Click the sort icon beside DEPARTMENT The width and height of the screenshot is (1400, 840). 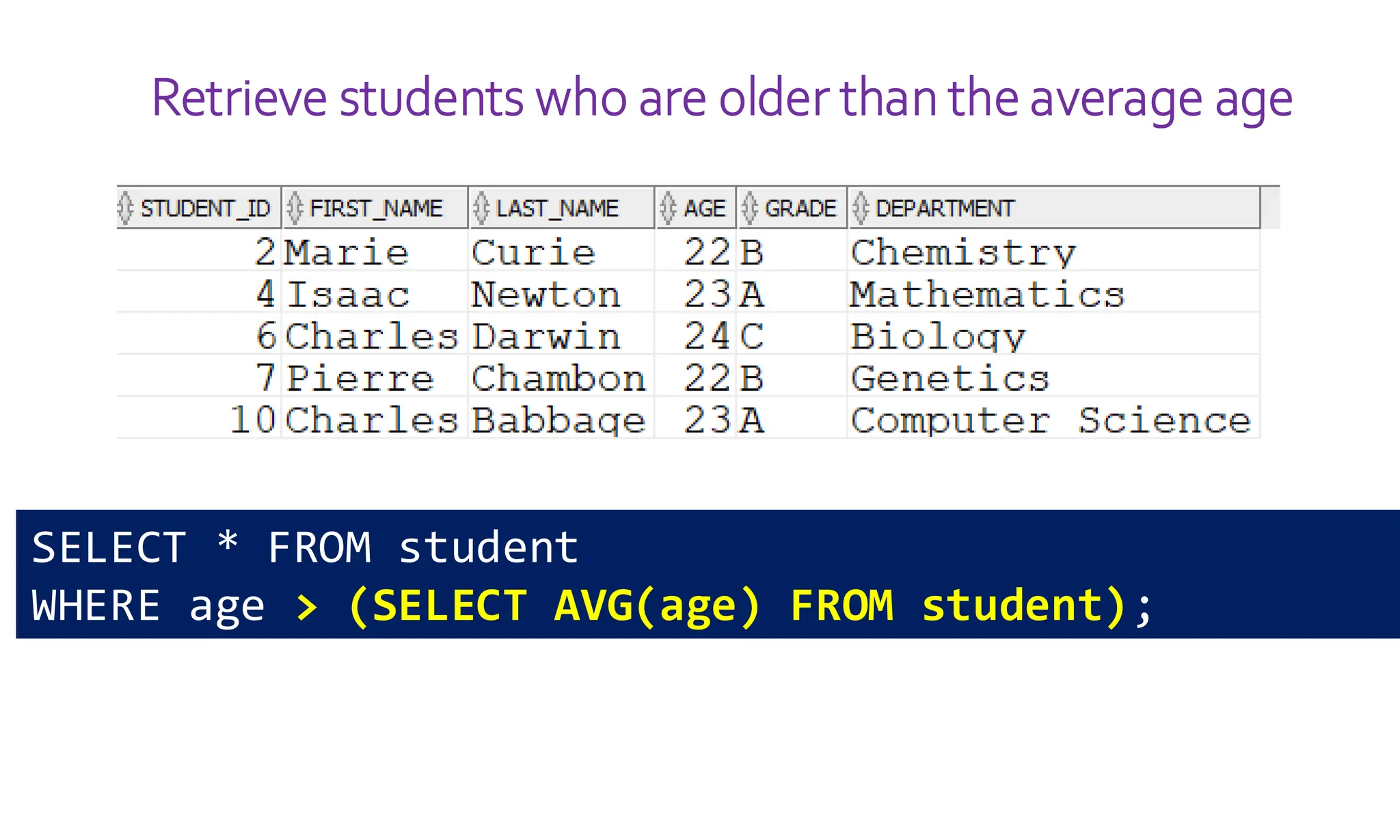[861, 208]
